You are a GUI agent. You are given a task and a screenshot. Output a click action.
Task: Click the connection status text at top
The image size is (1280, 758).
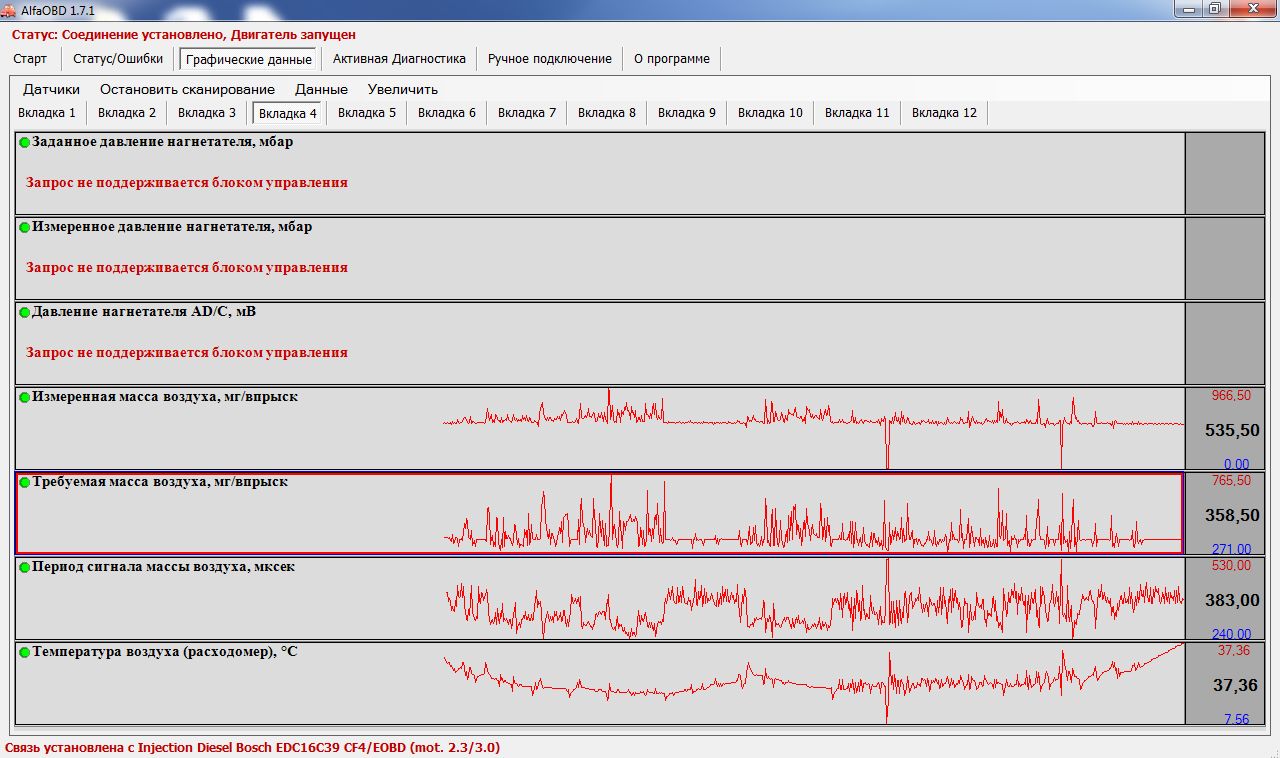pos(184,35)
